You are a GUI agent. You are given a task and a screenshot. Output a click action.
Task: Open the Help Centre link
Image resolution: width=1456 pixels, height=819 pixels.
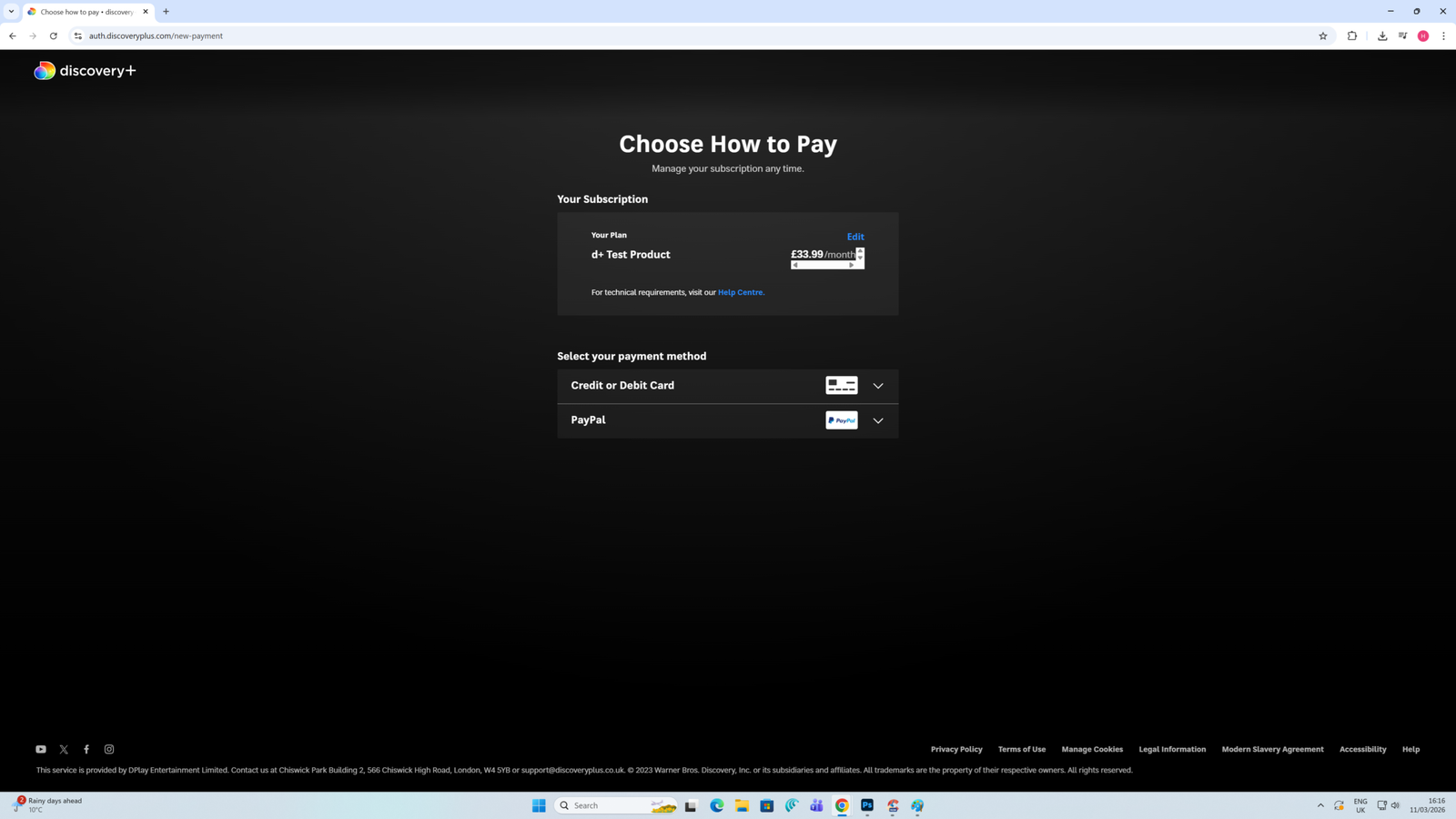[x=740, y=292]
